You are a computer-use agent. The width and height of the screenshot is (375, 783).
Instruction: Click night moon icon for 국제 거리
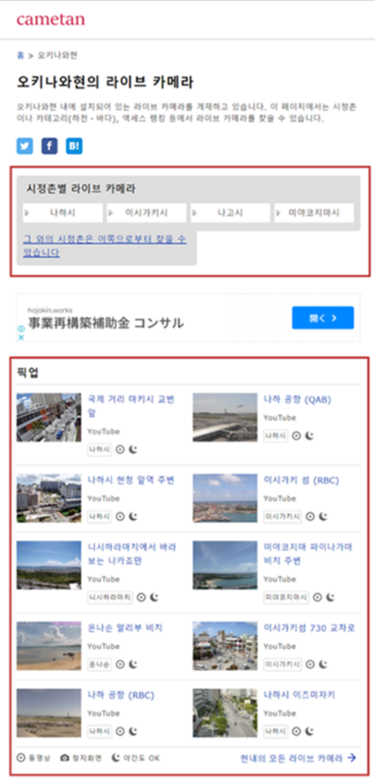(x=133, y=449)
